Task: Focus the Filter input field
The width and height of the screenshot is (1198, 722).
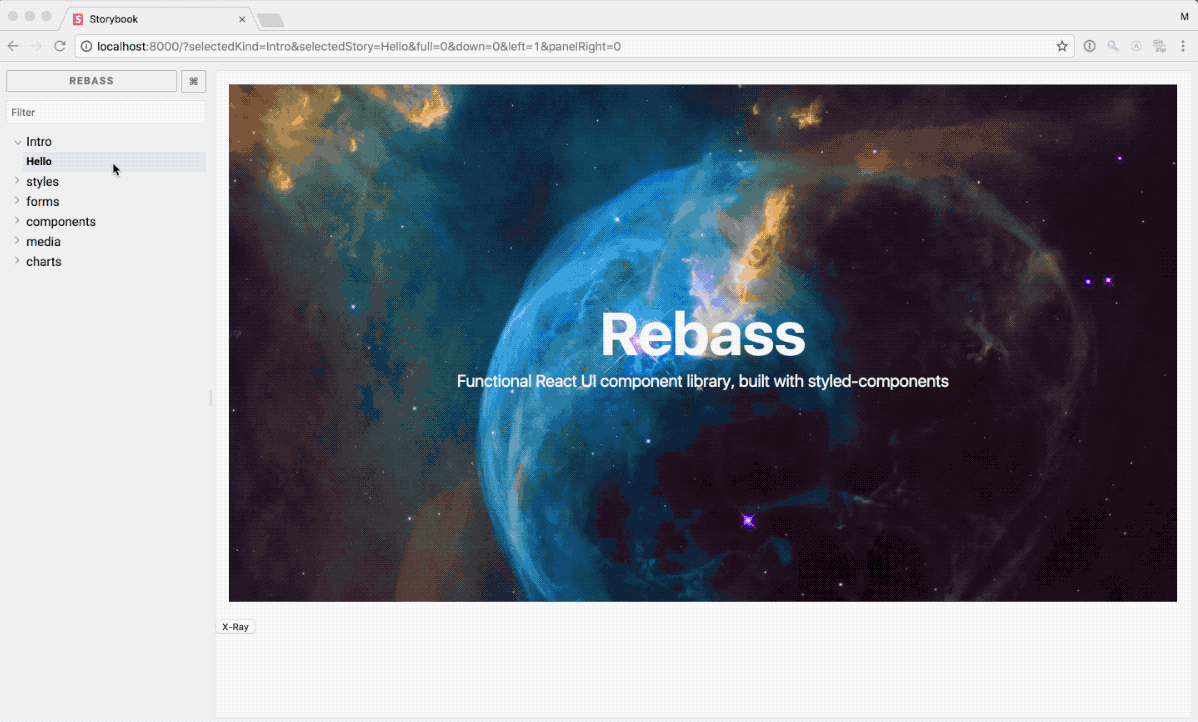Action: [106, 112]
